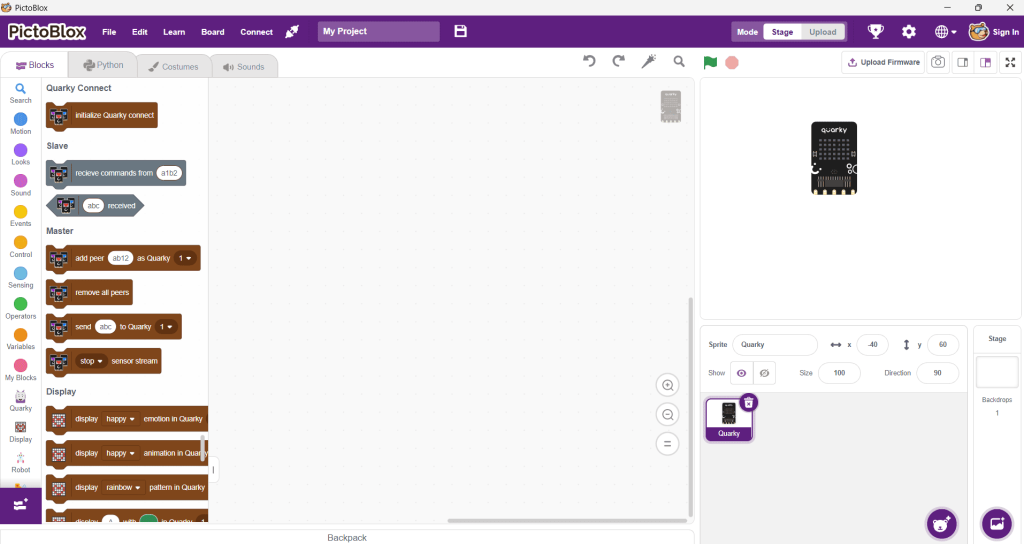
Task: Expand the stop sensor stream dropdown
Action: coord(92,361)
